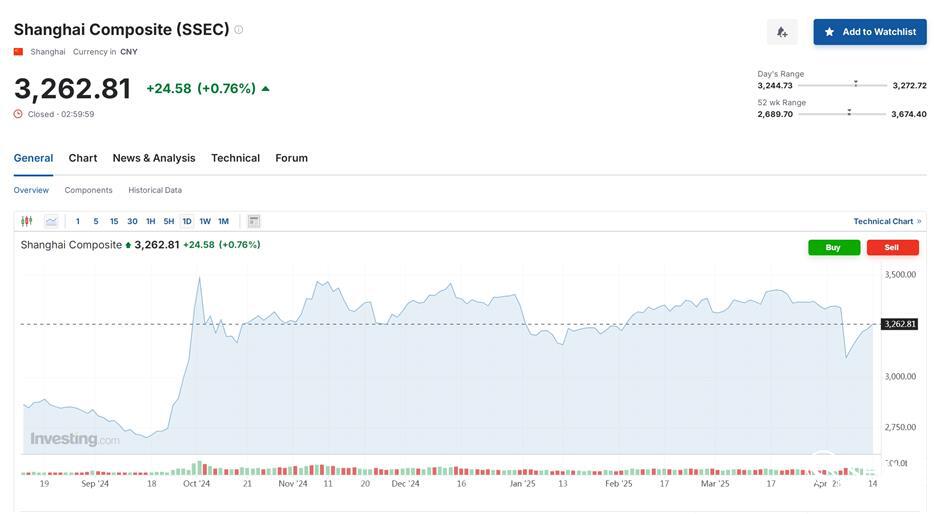Select the 30 minute interval
Viewport: 940px width, 514px height.
[x=132, y=221]
